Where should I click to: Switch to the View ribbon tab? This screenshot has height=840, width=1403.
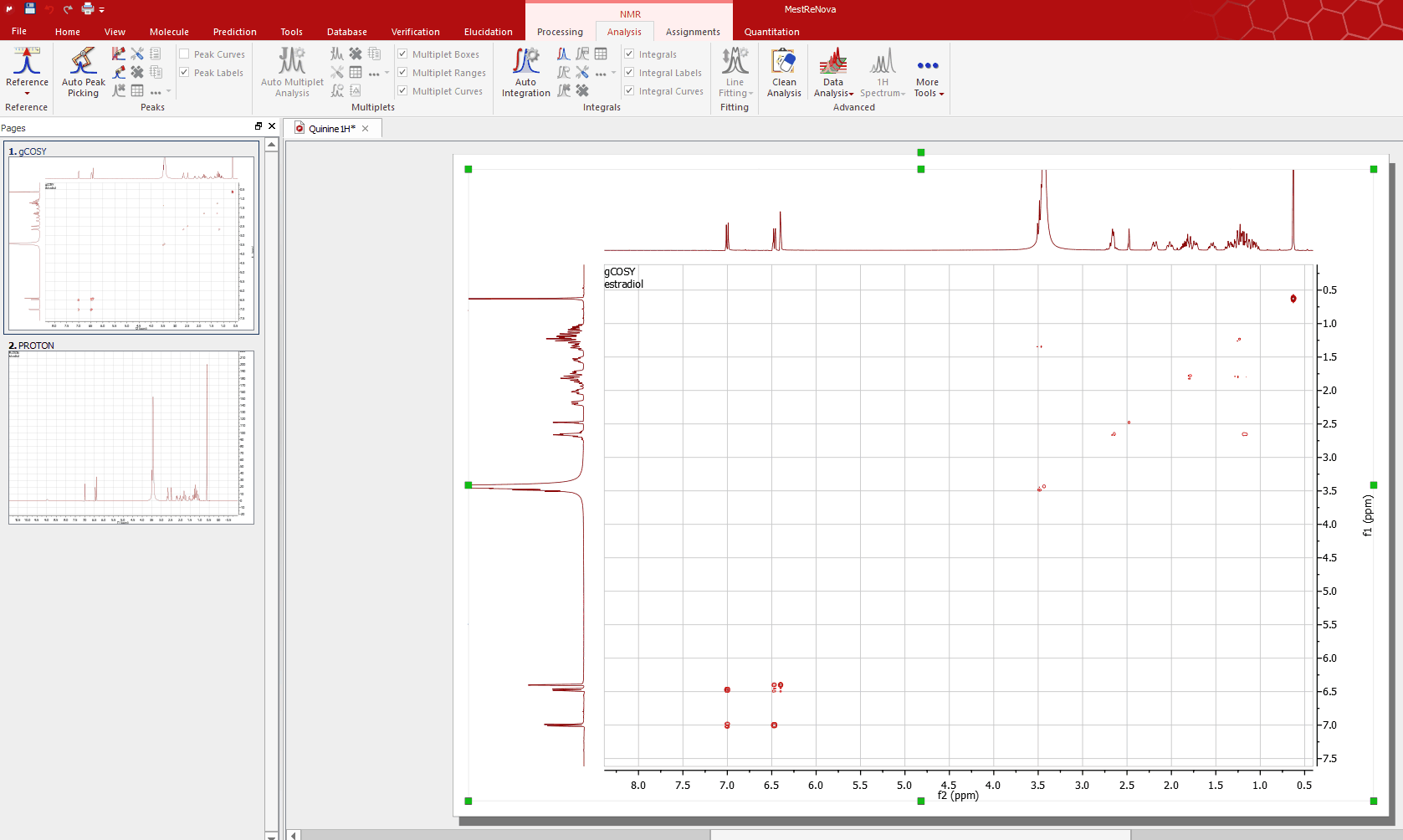click(x=115, y=32)
